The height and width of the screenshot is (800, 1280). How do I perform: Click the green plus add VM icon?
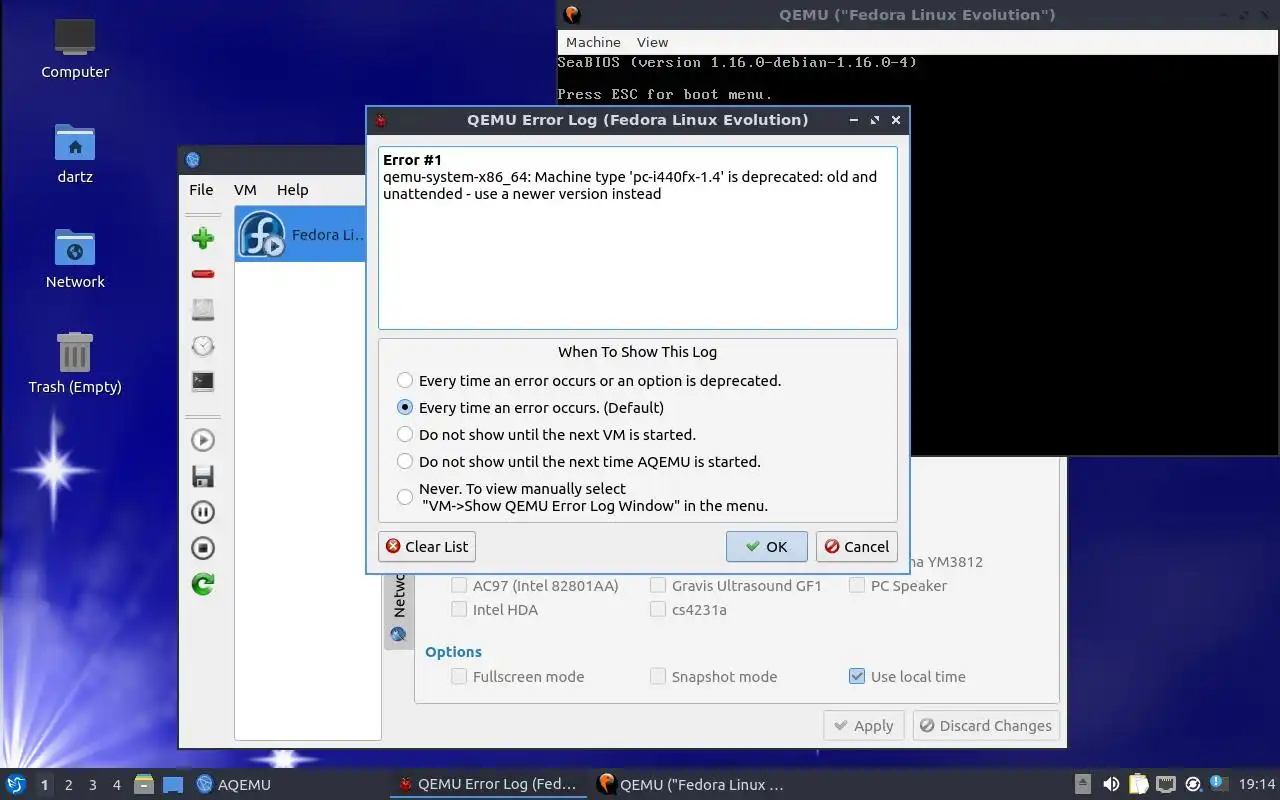pyautogui.click(x=203, y=238)
